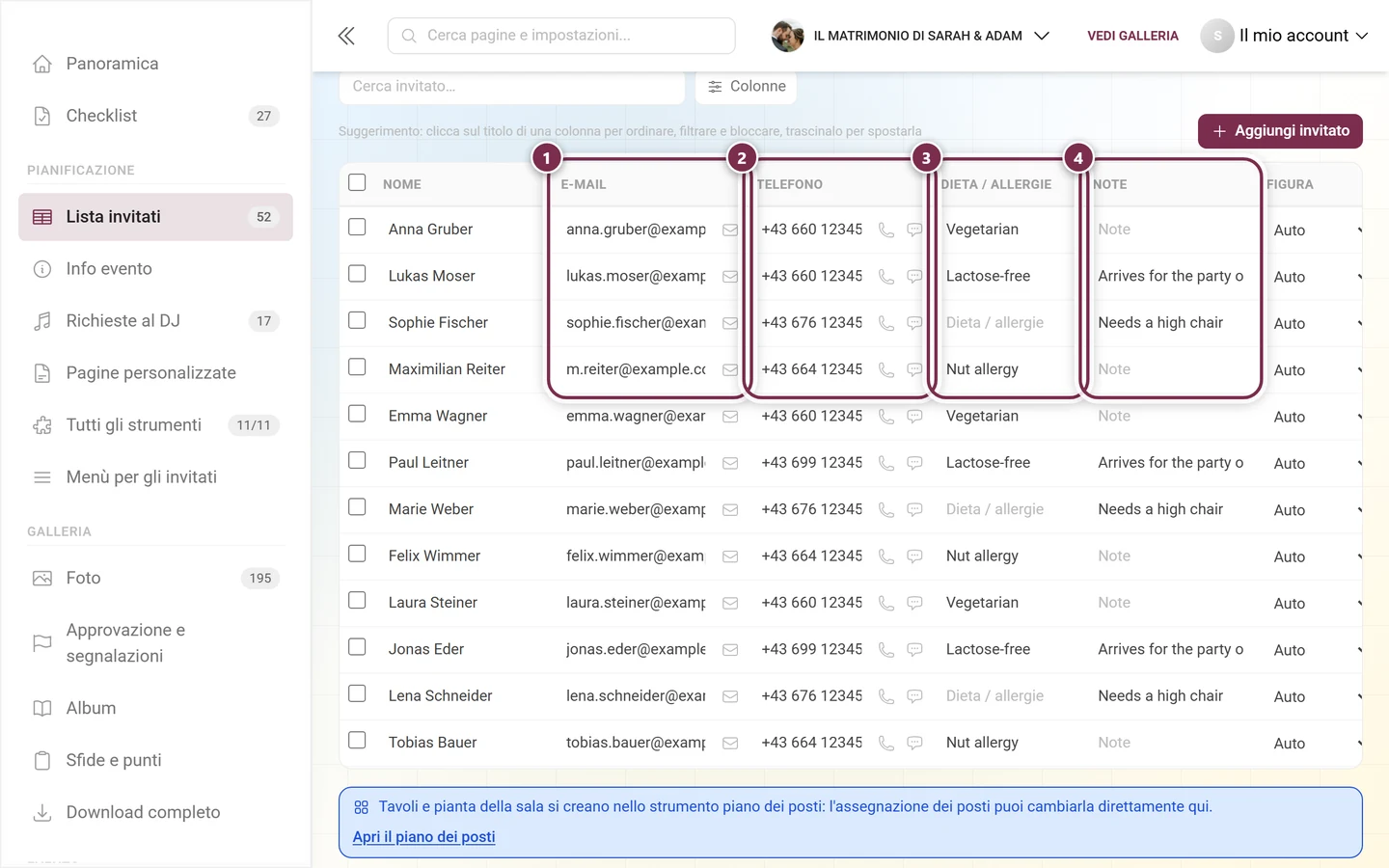Image resolution: width=1389 pixels, height=868 pixels.
Task: Open the Colonne column settings
Action: tap(746, 87)
